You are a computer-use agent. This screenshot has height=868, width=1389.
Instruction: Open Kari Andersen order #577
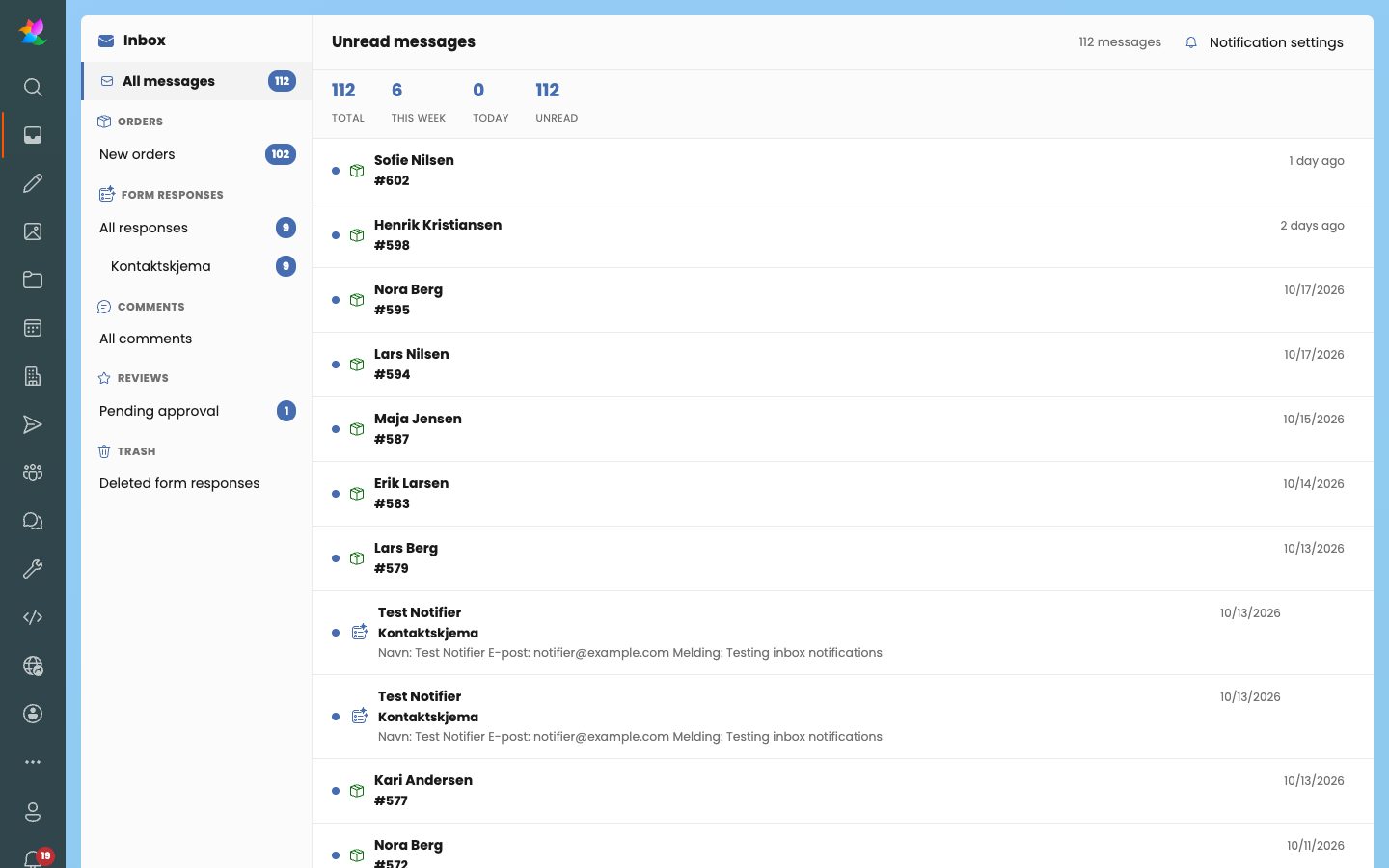click(x=843, y=791)
